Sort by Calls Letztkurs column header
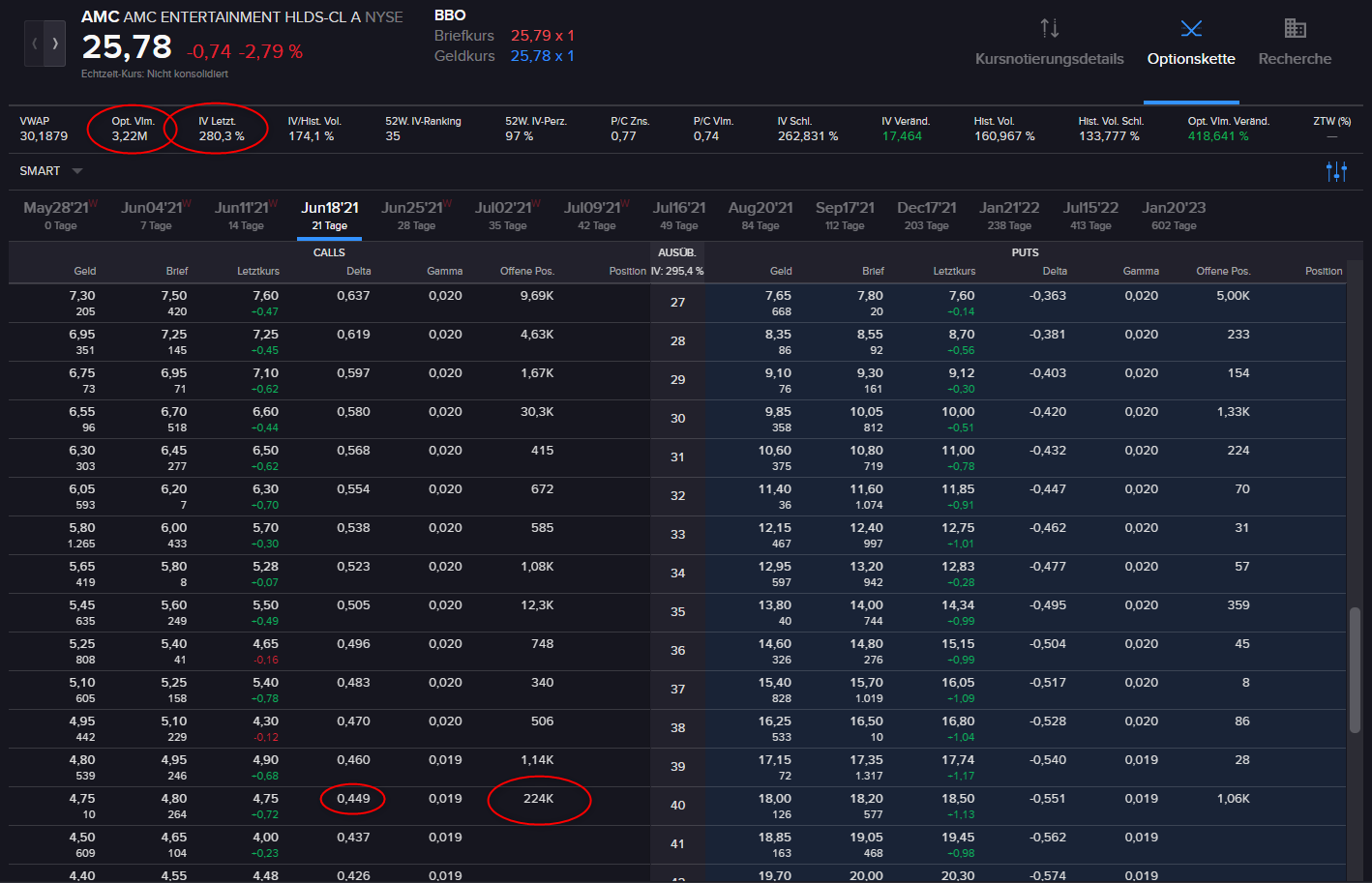Screen dimensions: 1372x883 [x=258, y=271]
